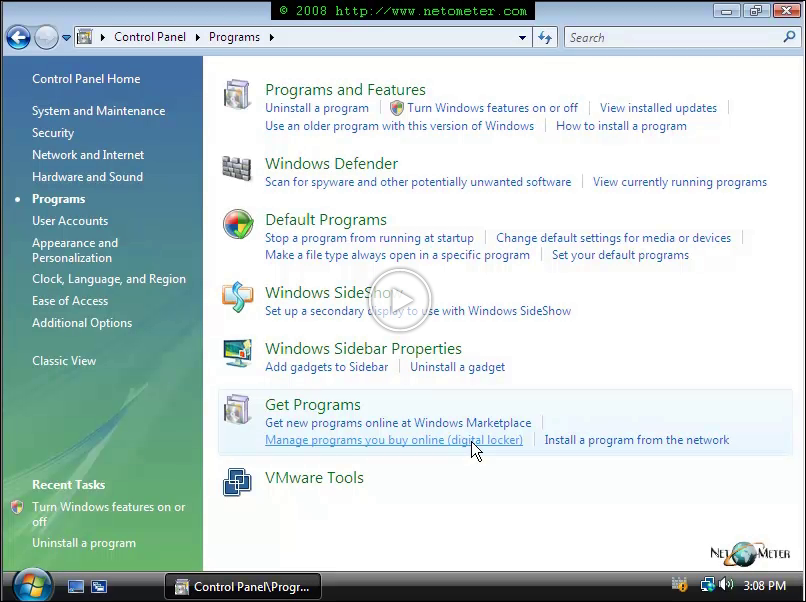Viewport: 806px width, 602px height.
Task: Click View currently running programs
Action: point(680,182)
